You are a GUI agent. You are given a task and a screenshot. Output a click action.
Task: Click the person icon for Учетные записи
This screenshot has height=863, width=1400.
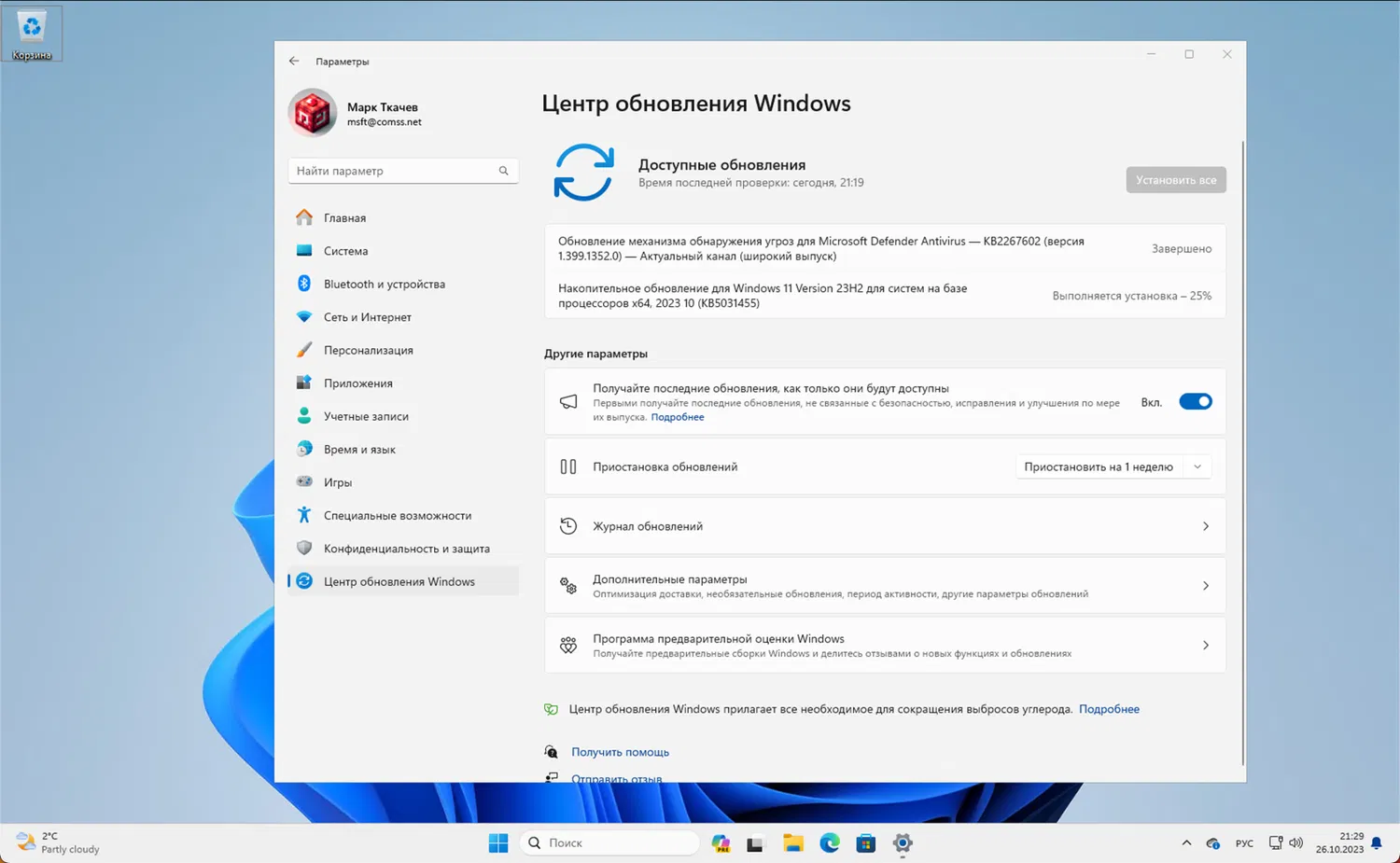pos(304,416)
